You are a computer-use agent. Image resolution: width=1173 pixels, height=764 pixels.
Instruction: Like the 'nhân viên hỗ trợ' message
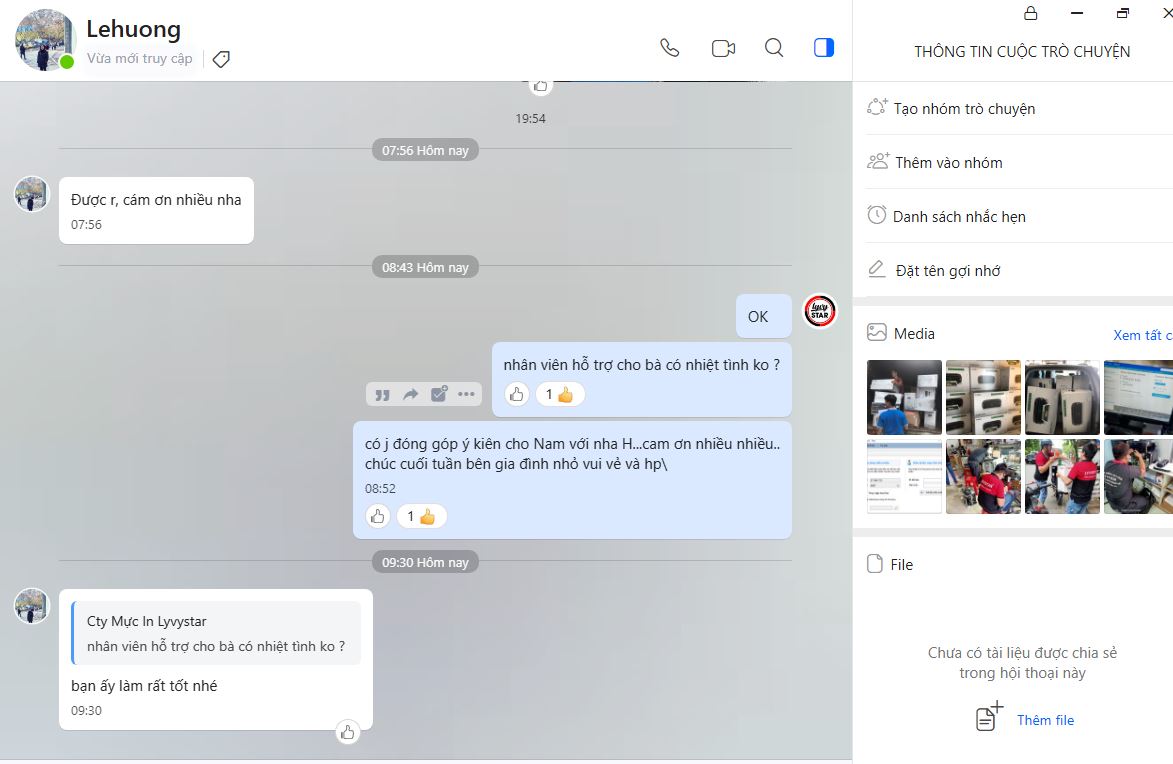516,394
